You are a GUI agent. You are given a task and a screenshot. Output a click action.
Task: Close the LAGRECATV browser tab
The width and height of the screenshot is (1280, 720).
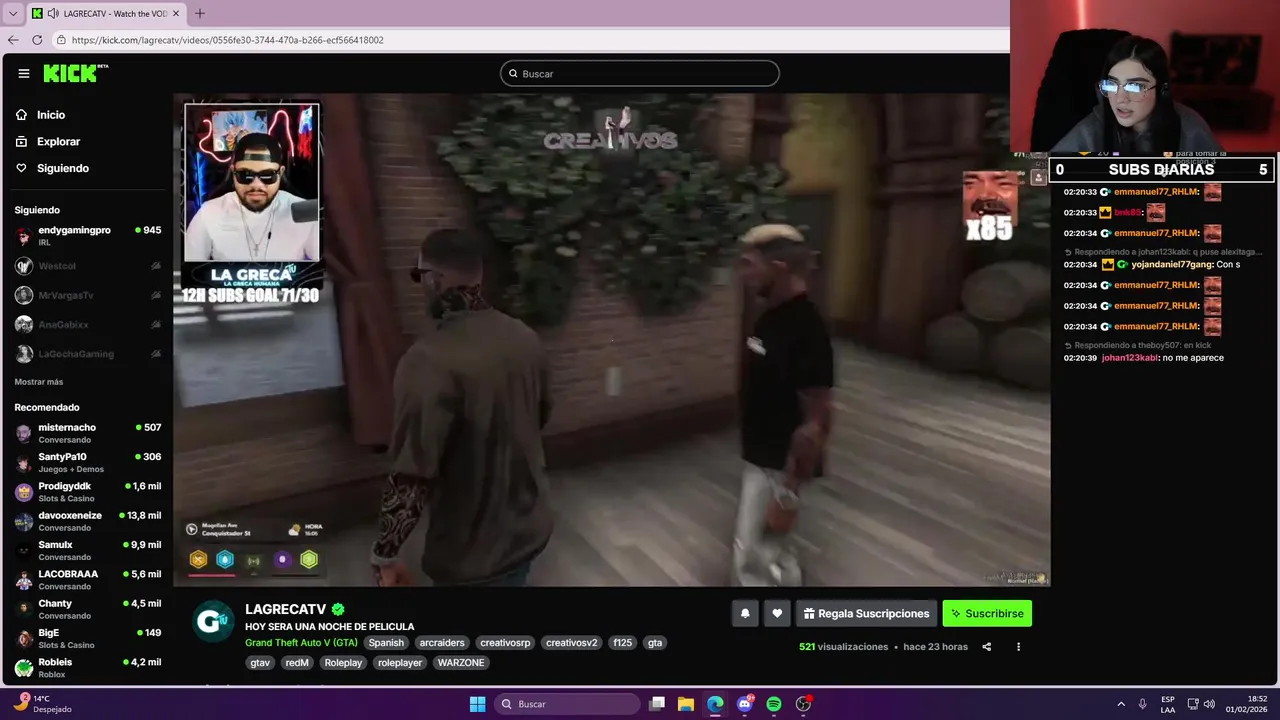click(175, 14)
